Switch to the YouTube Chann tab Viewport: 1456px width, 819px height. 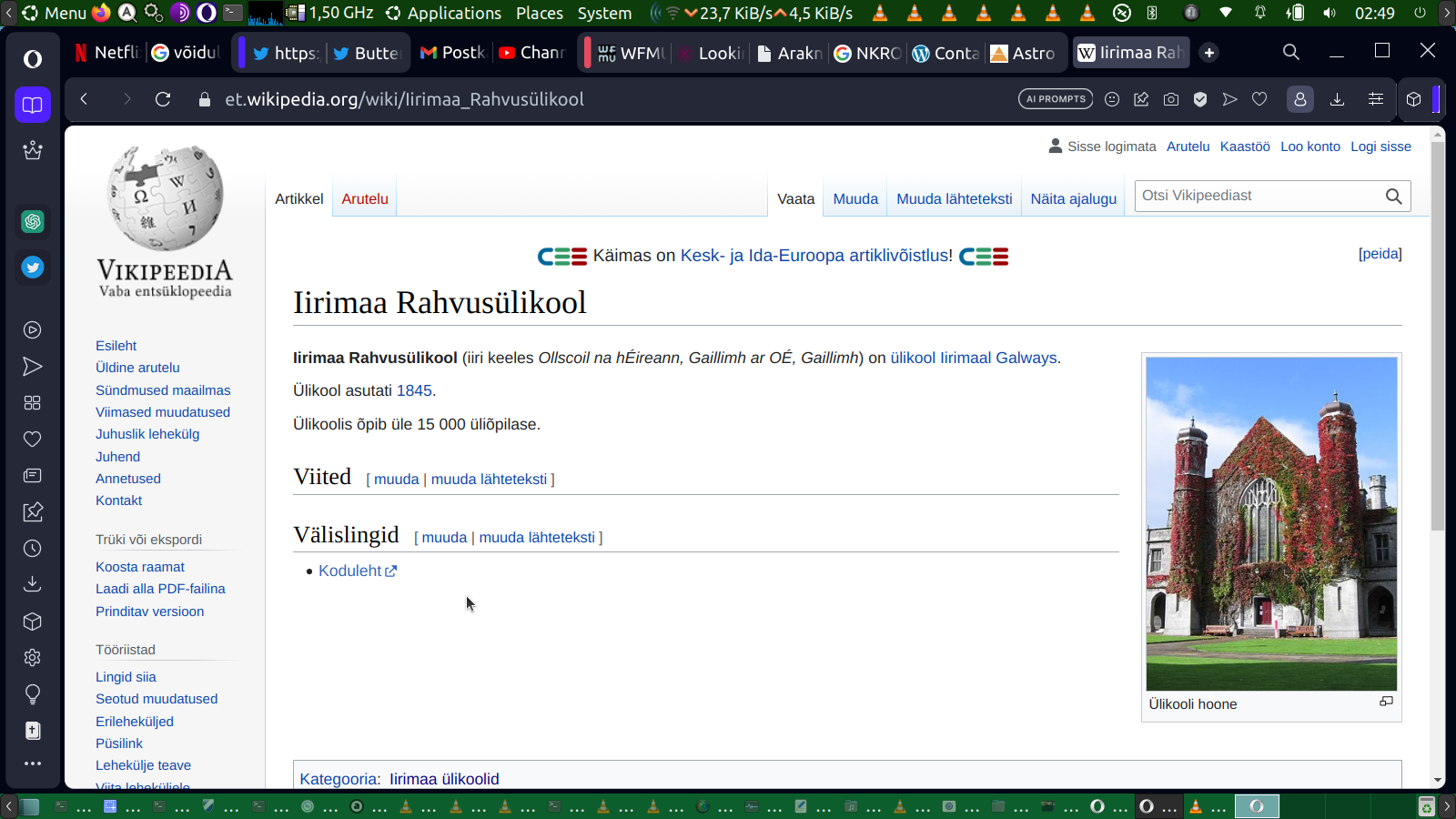click(533, 53)
